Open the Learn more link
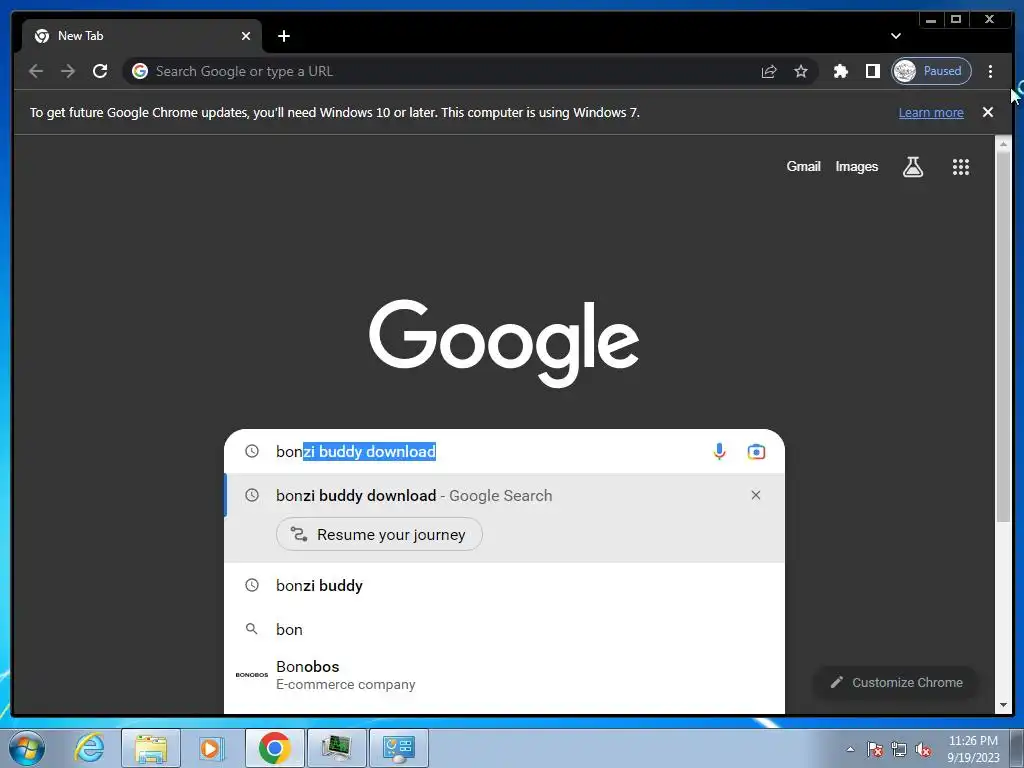Image resolution: width=1024 pixels, height=768 pixels. 931,112
